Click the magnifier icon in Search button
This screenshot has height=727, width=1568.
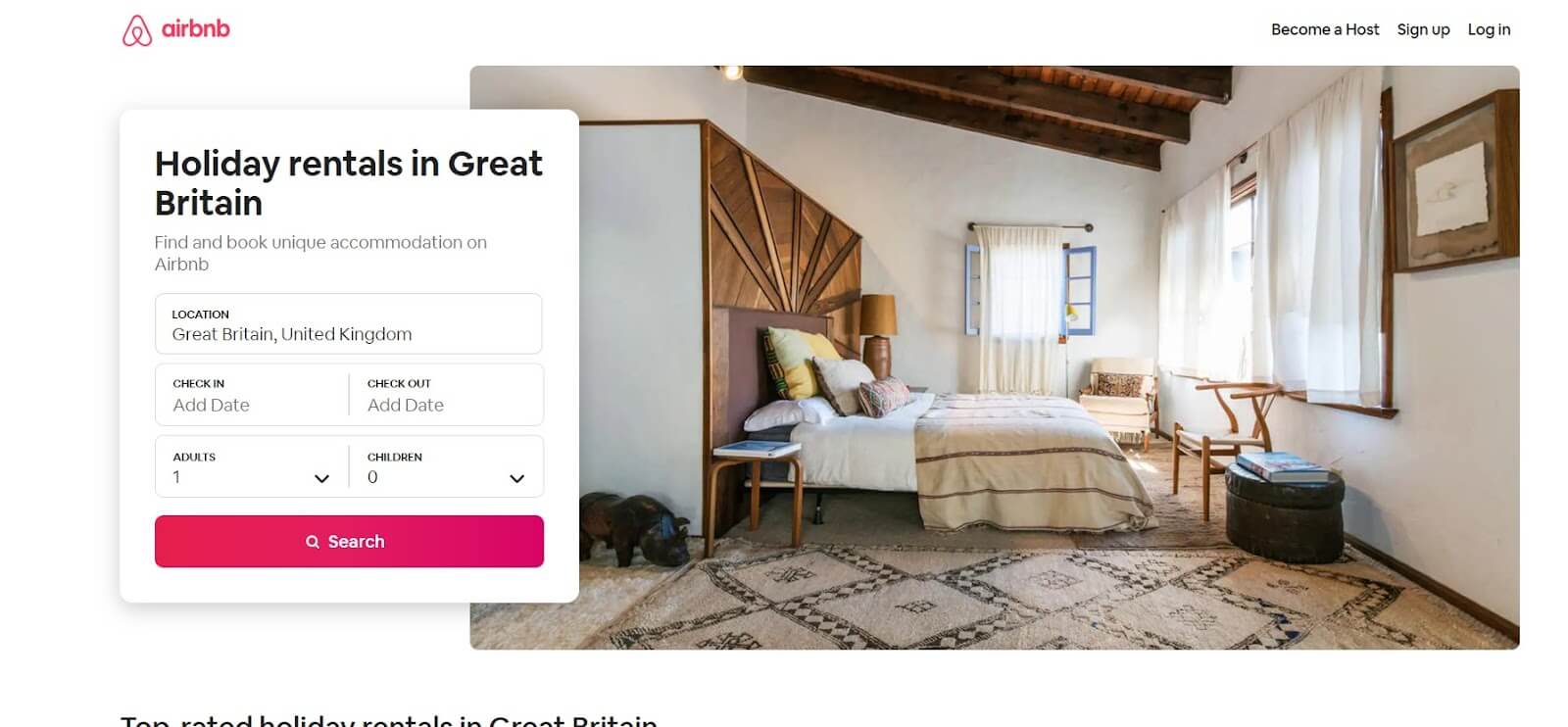pyautogui.click(x=313, y=542)
